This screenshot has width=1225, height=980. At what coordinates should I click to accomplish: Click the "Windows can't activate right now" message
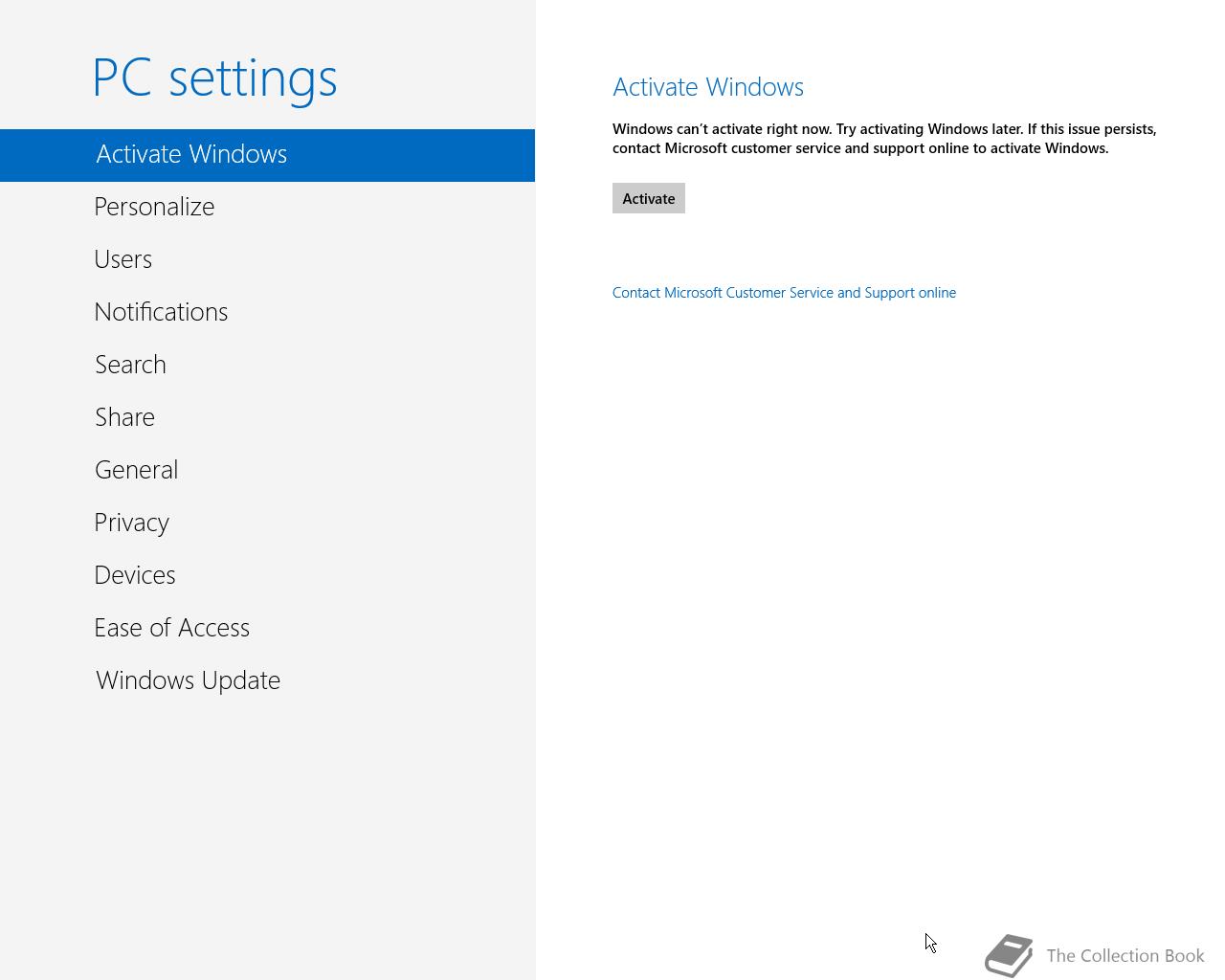884,139
